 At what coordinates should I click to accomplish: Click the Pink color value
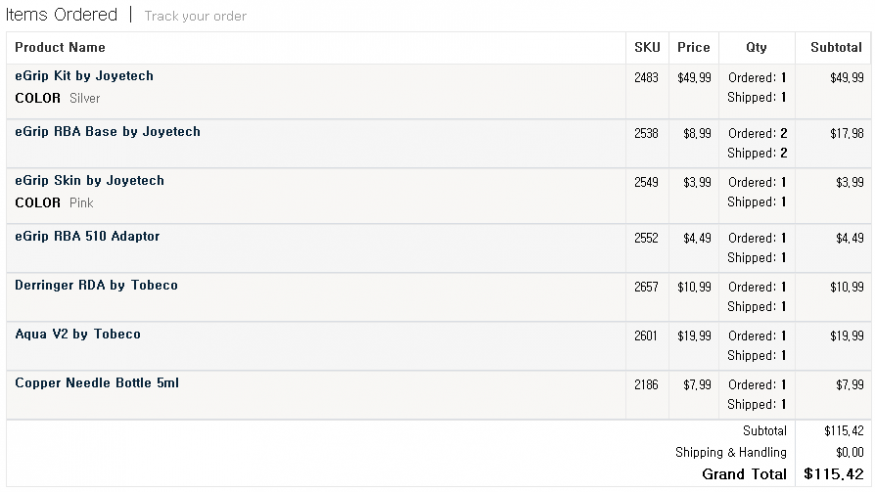(81, 203)
